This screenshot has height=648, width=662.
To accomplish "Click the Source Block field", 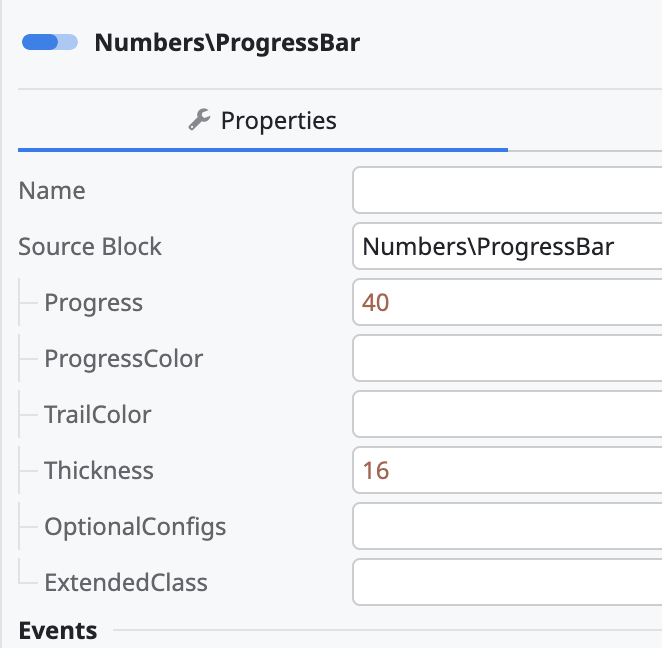I will [507, 247].
